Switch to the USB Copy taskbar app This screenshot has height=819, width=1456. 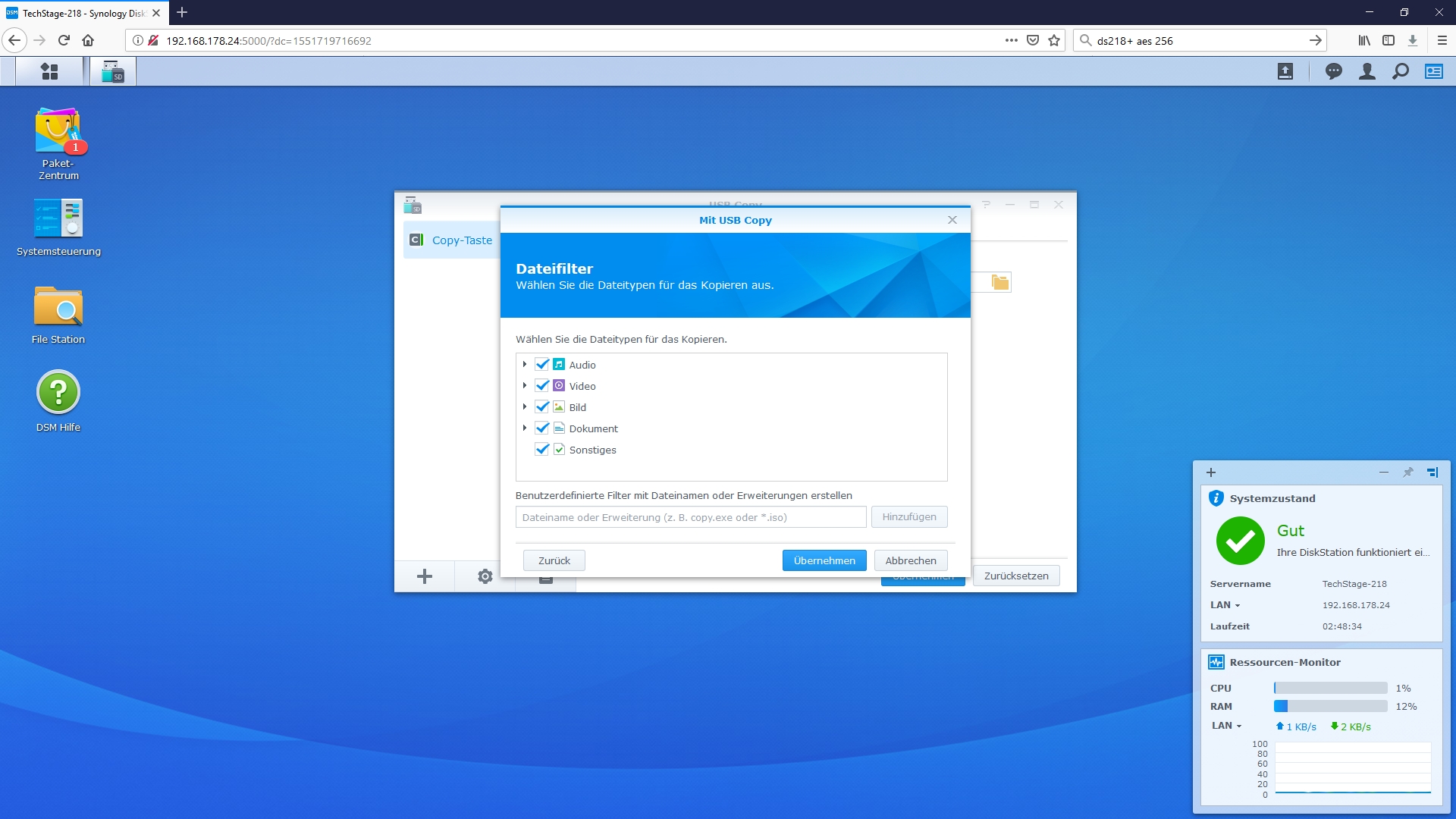[x=113, y=71]
